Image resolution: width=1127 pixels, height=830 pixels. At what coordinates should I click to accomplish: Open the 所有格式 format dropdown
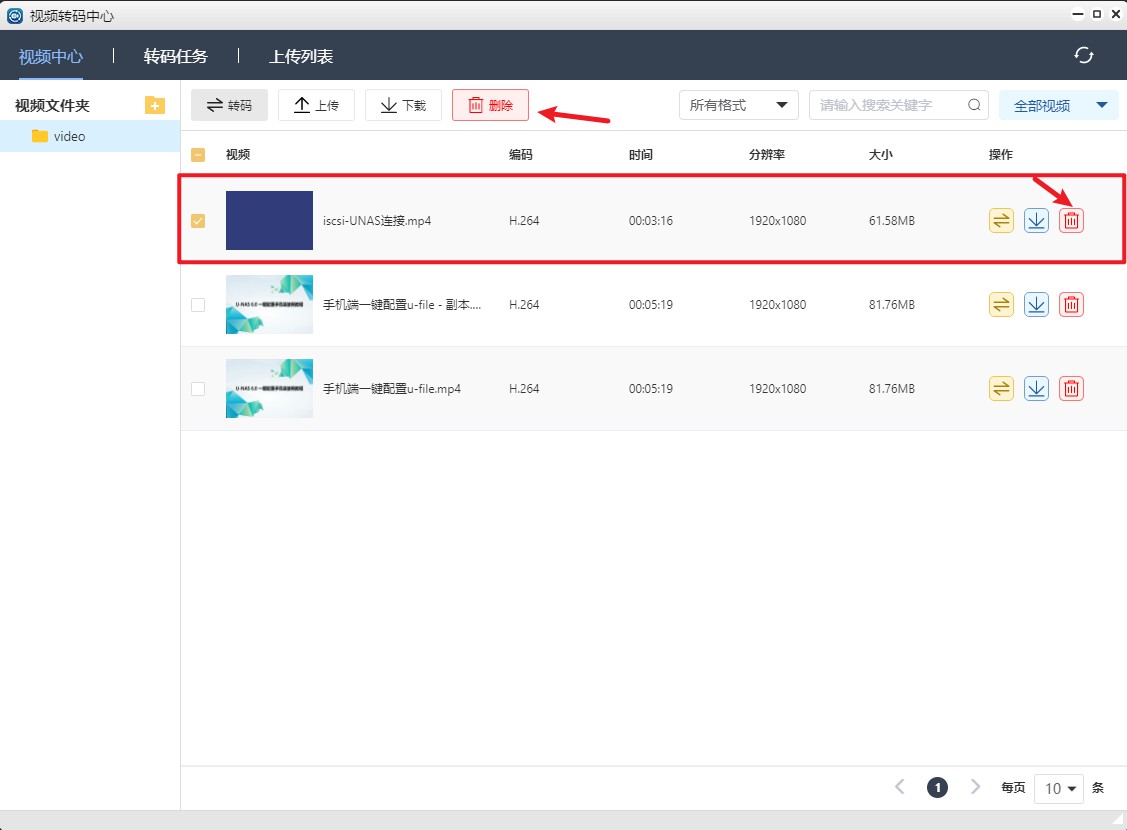coord(738,105)
